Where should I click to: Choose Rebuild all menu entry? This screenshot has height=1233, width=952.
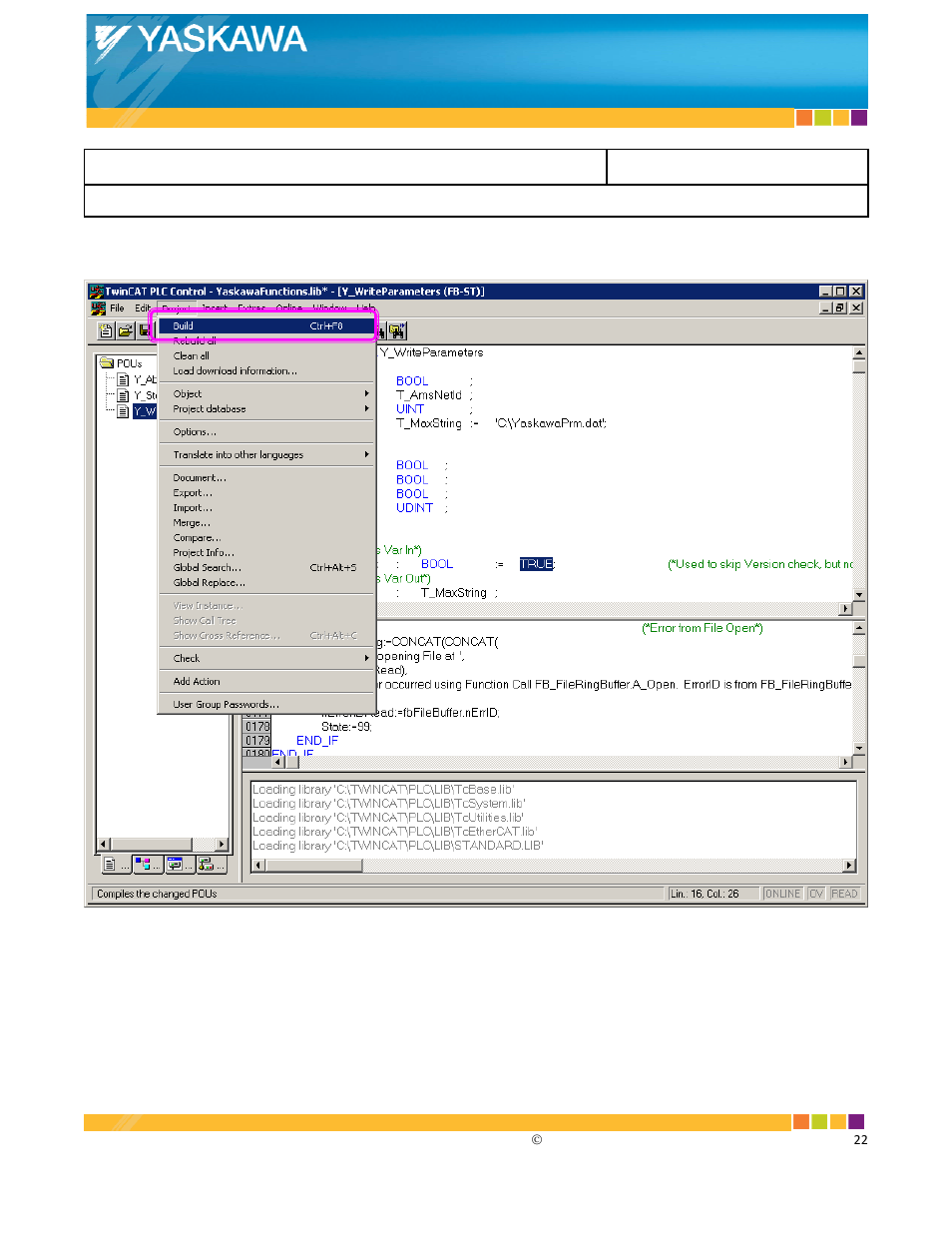pyautogui.click(x=266, y=340)
